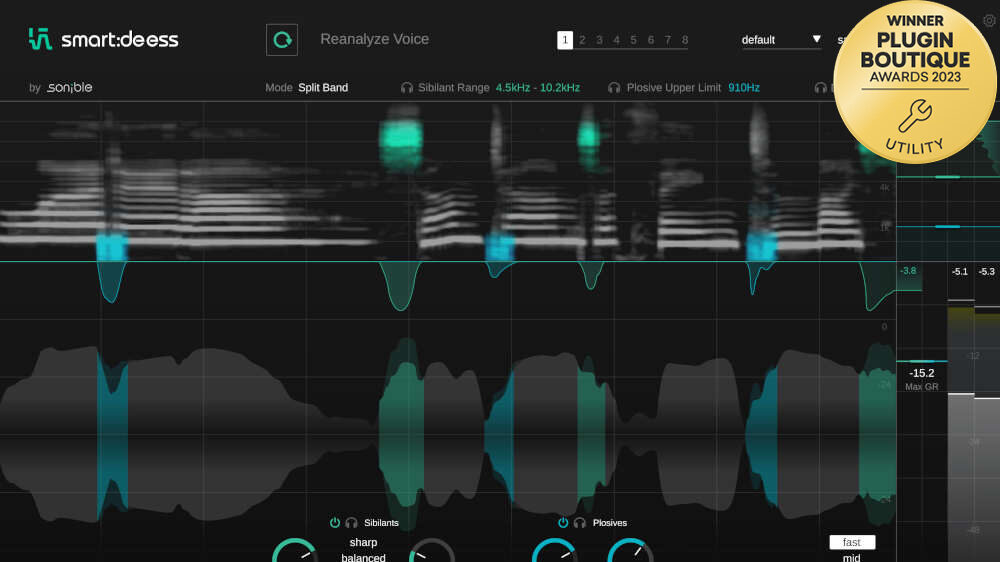Click the Plugin Boutique award badge
The height and width of the screenshot is (562, 1000).
tap(915, 82)
